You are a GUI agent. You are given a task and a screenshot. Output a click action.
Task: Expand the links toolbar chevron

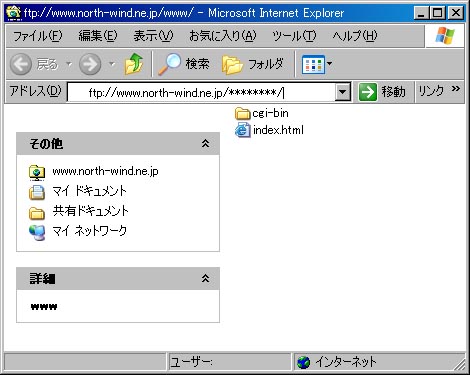[x=456, y=89]
